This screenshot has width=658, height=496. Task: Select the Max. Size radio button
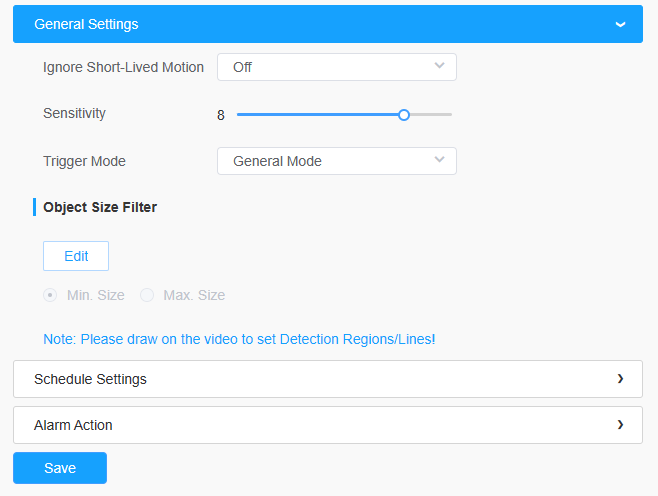point(147,295)
